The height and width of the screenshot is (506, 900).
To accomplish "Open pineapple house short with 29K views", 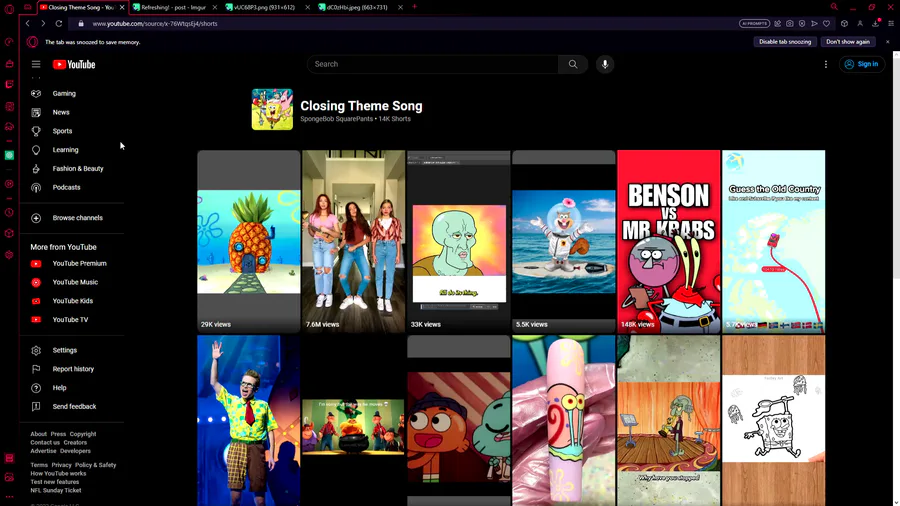I will (249, 242).
